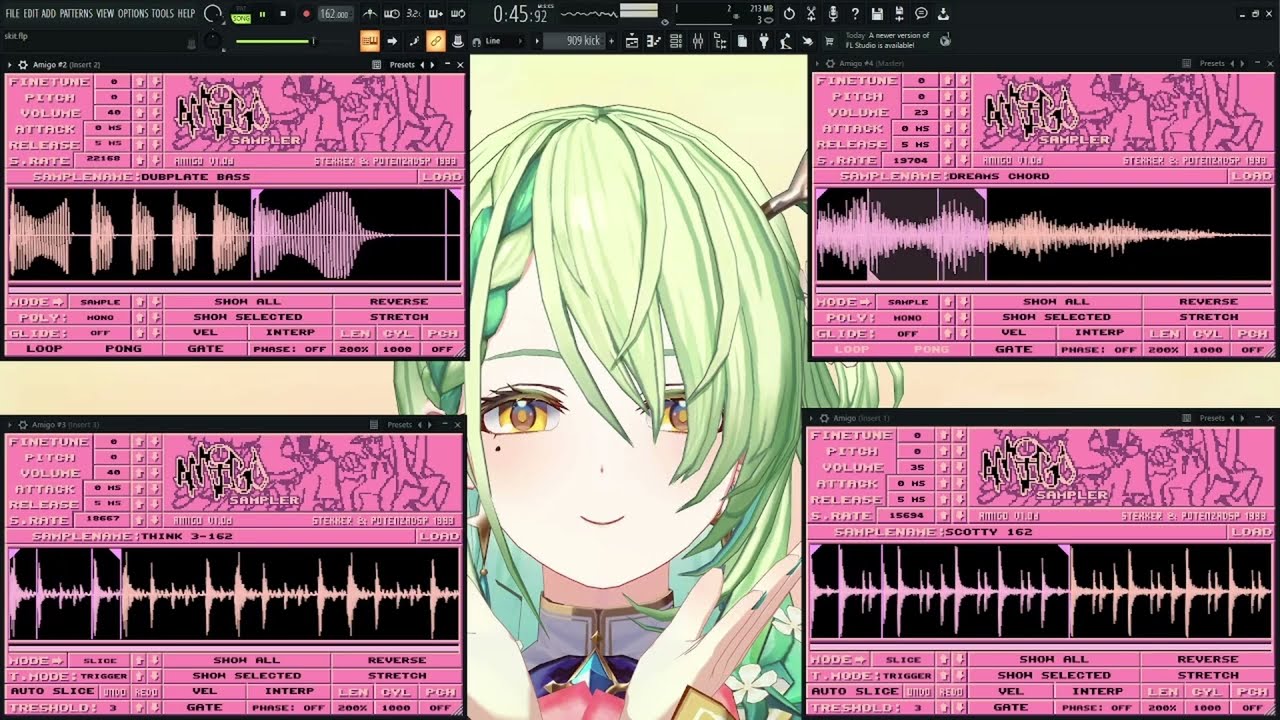The image size is (1280, 720).
Task: Open the FILE menu
Action: tap(13, 14)
